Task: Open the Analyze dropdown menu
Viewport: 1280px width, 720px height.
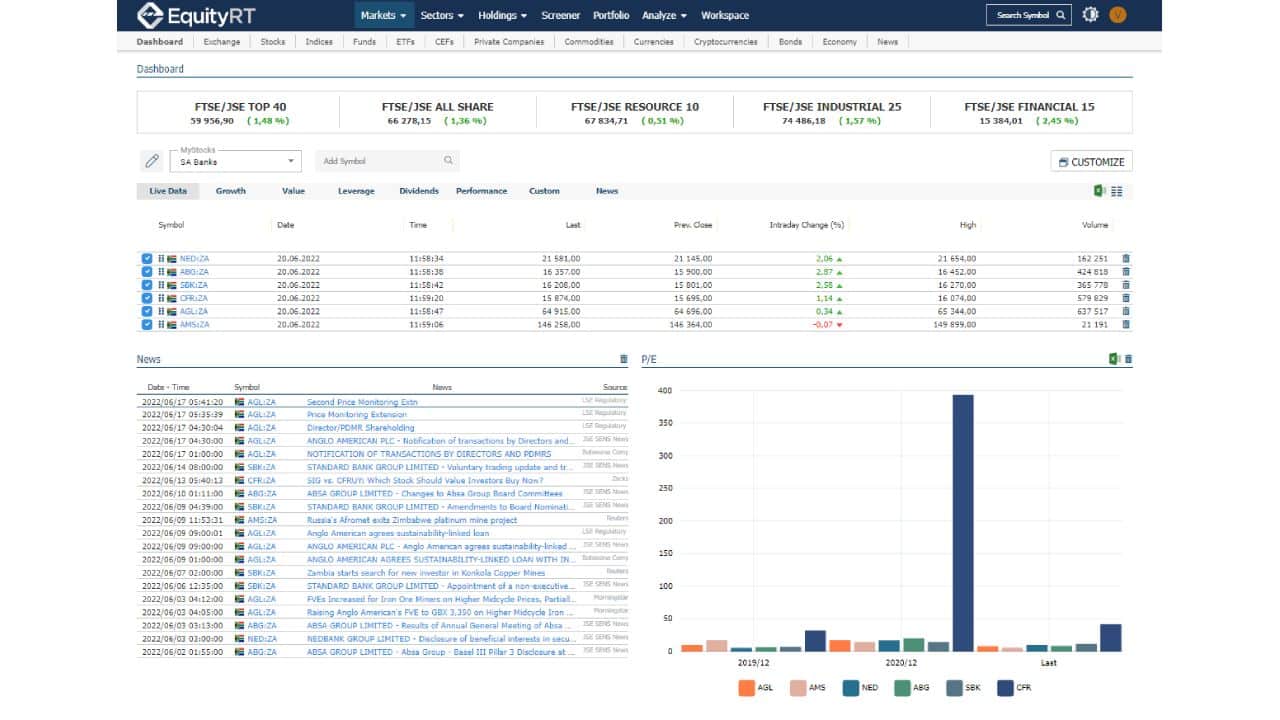Action: click(x=665, y=15)
